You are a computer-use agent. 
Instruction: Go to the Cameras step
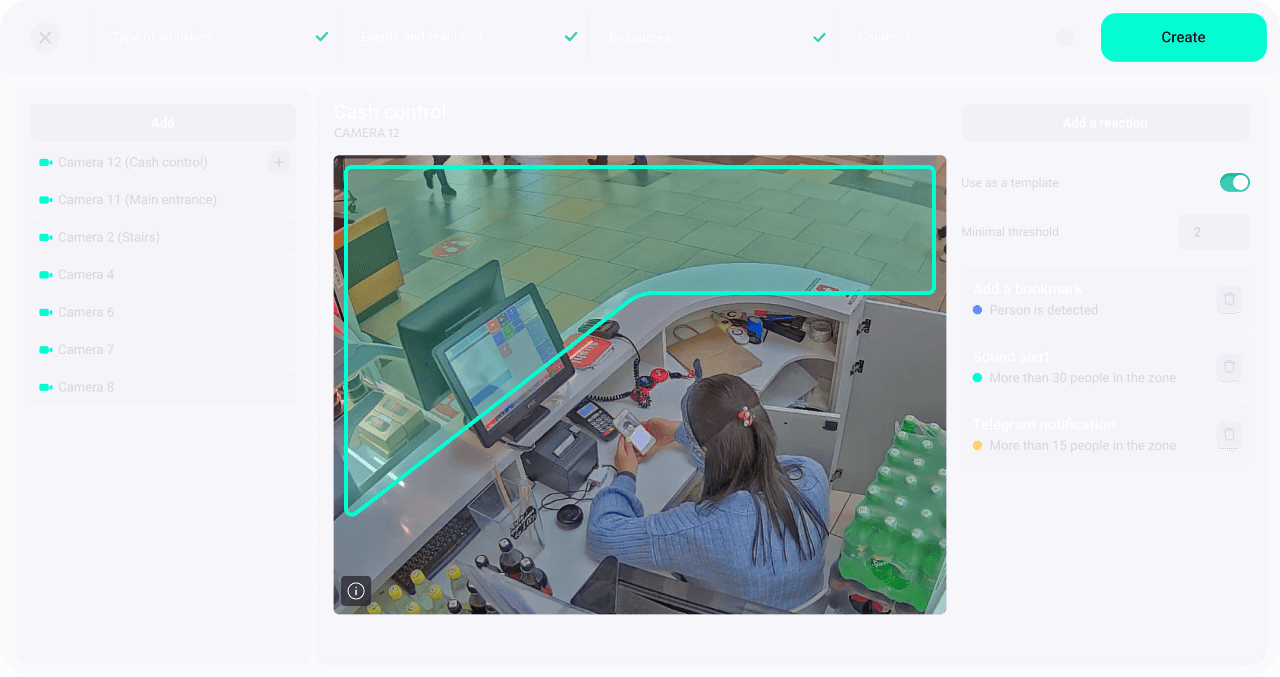[x=884, y=37]
